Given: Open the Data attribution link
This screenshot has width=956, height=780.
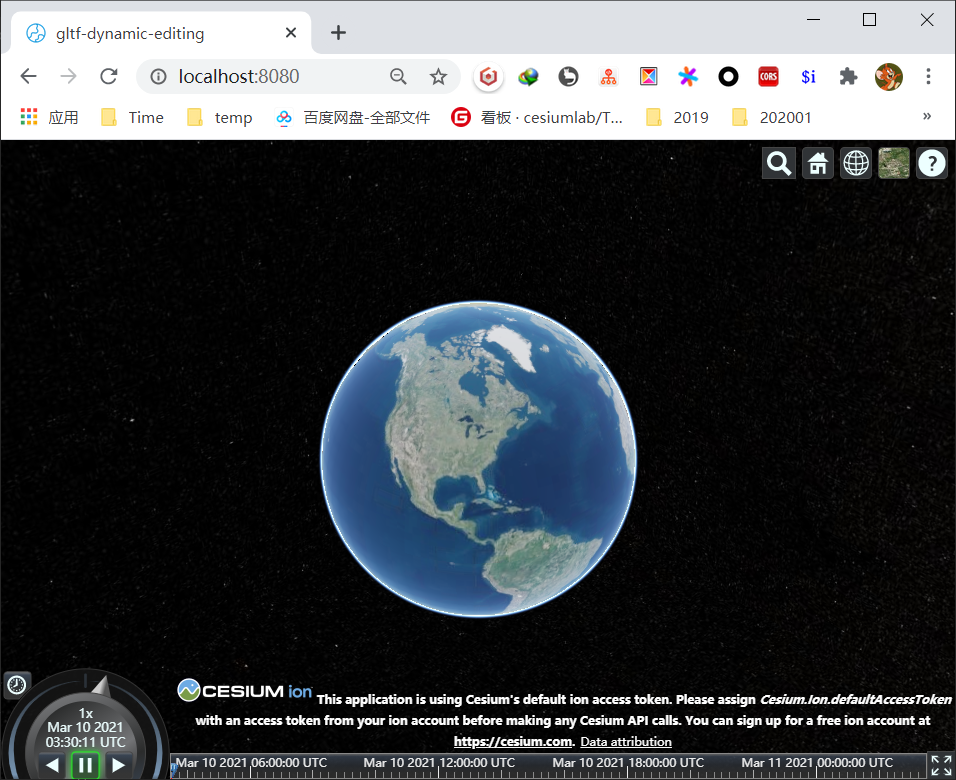Looking at the screenshot, I should pos(626,742).
